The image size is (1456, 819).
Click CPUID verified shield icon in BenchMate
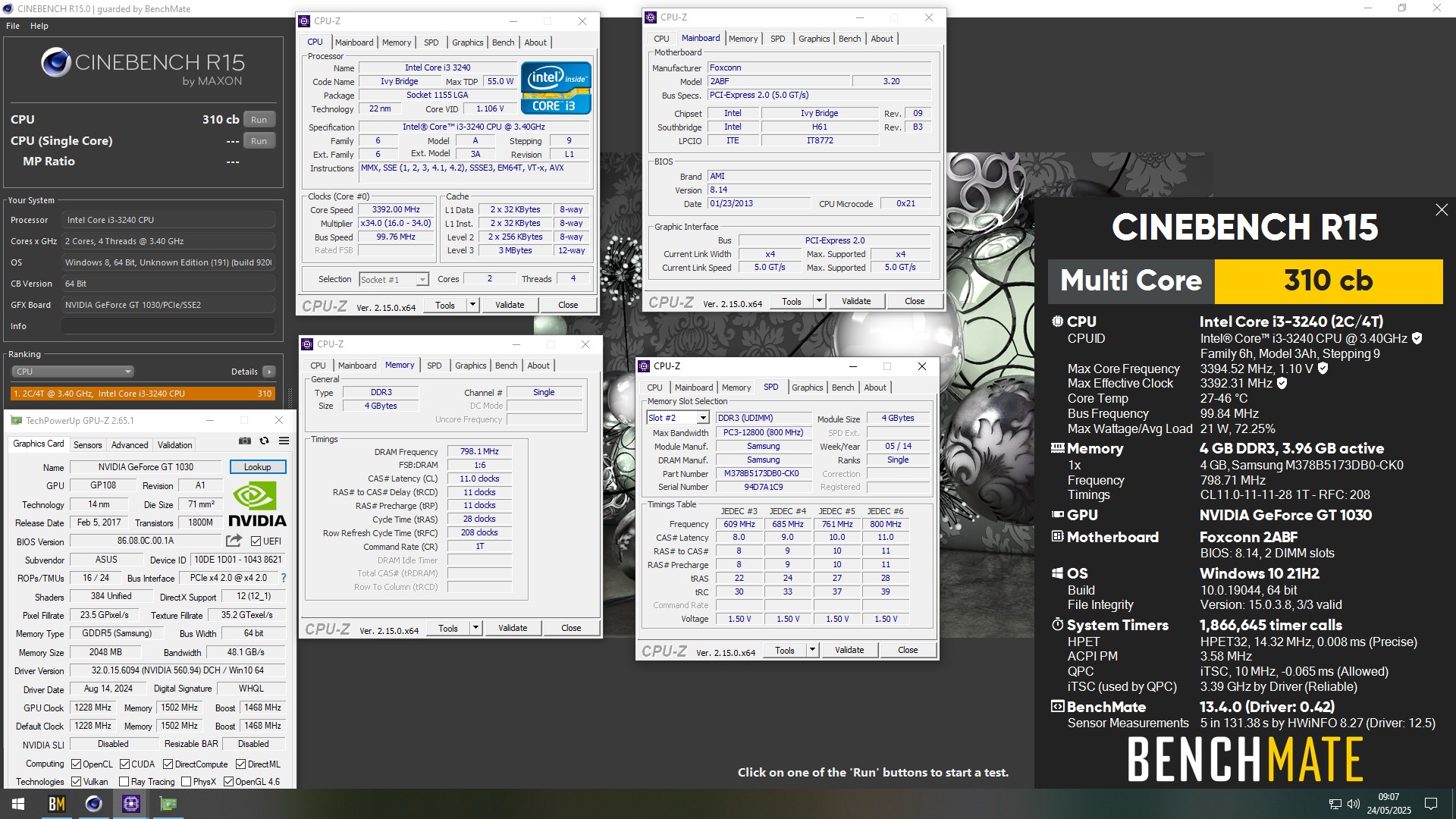coord(1417,338)
